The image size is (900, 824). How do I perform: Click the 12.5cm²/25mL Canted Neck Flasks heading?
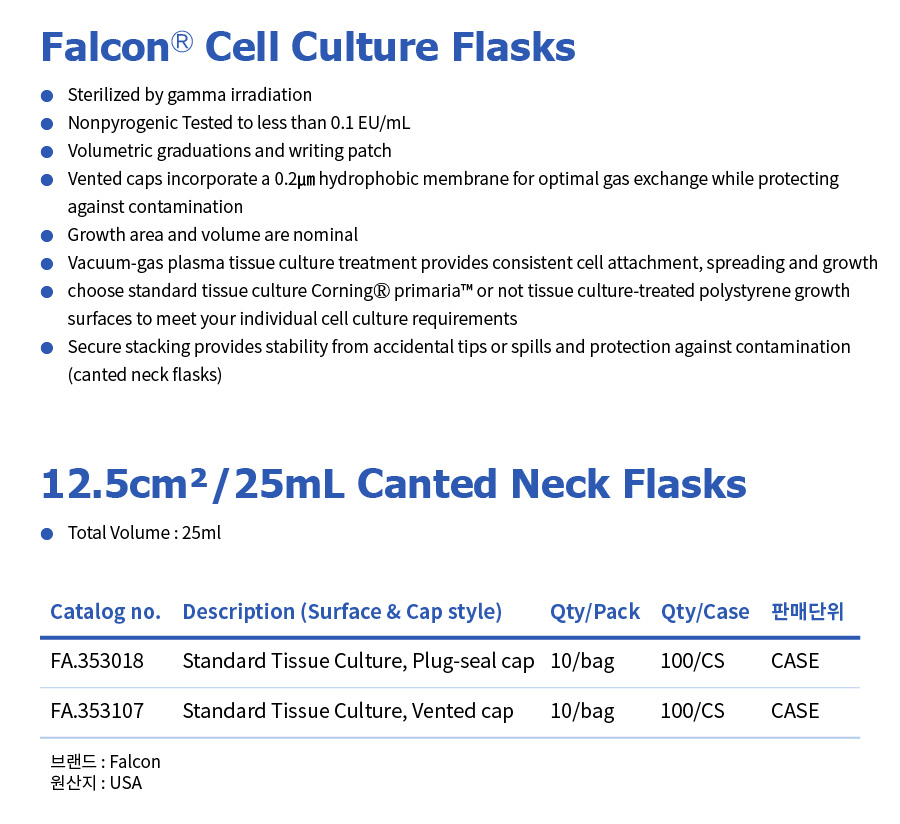pos(394,484)
